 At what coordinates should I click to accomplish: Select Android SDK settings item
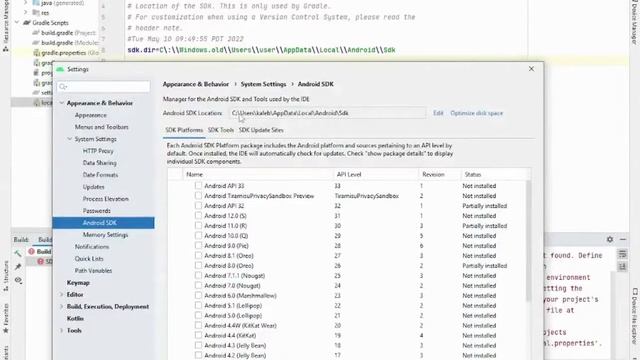pyautogui.click(x=104, y=223)
